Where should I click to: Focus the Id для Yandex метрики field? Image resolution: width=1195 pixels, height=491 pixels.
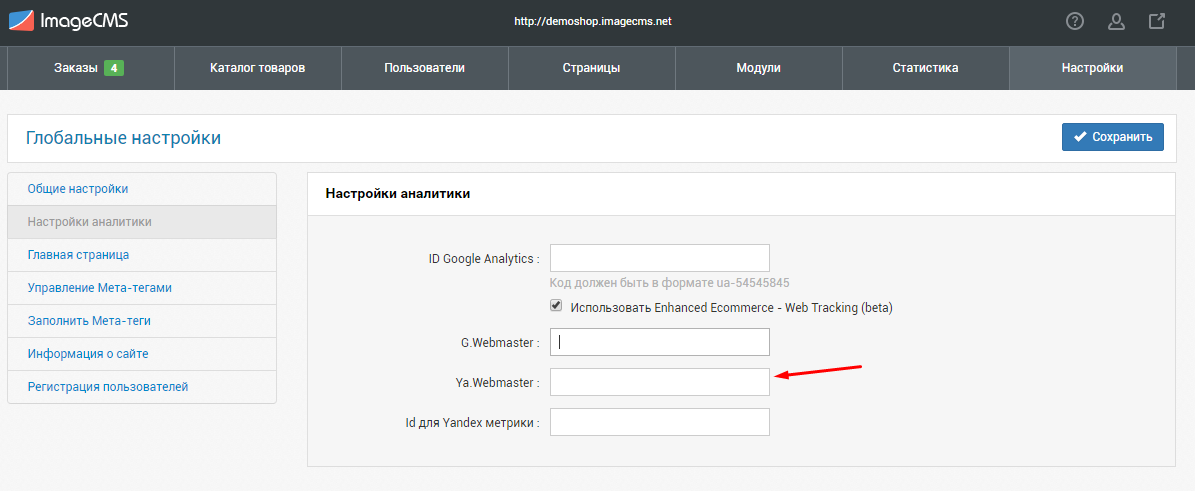(660, 422)
